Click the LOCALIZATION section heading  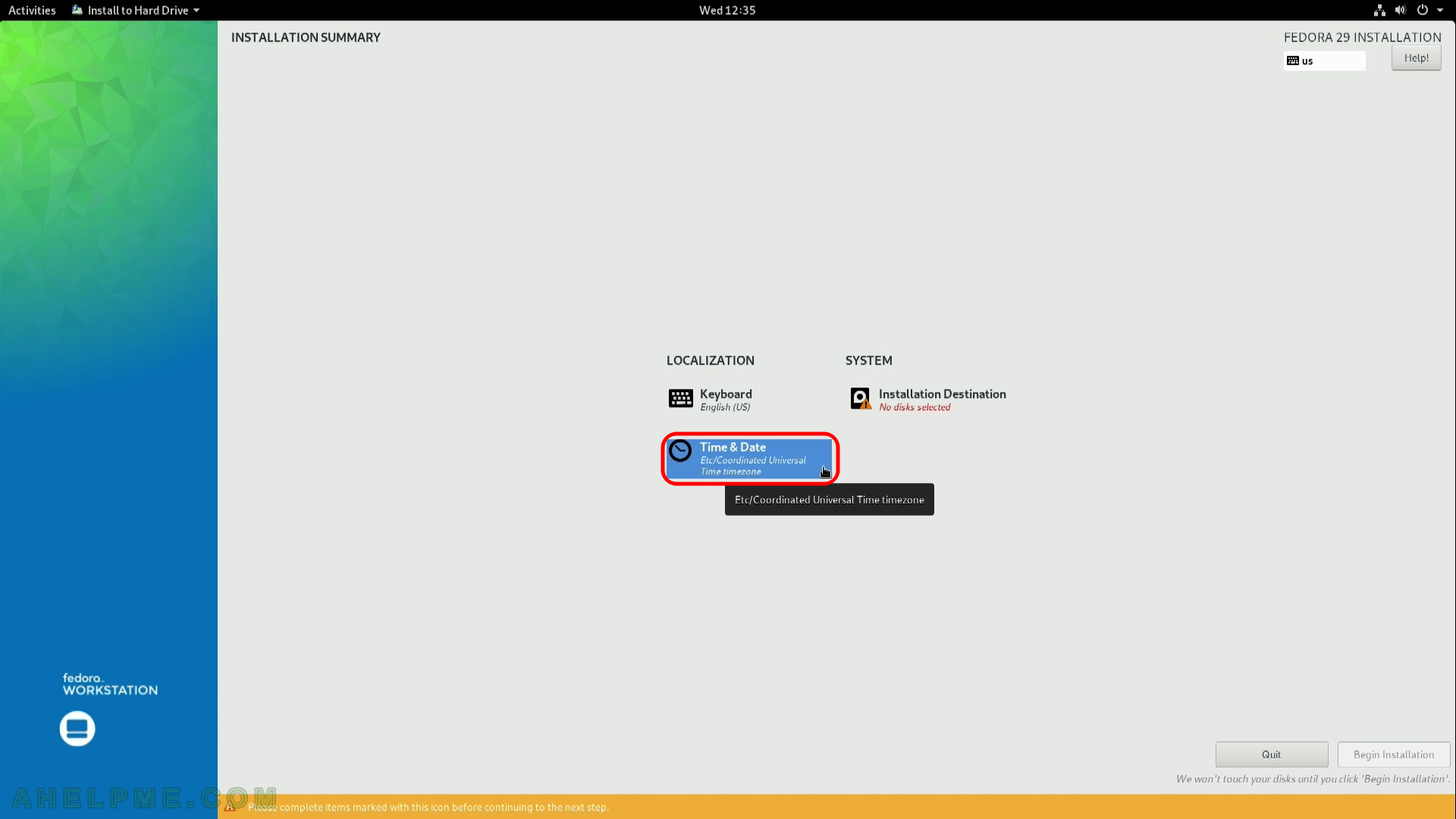(711, 361)
